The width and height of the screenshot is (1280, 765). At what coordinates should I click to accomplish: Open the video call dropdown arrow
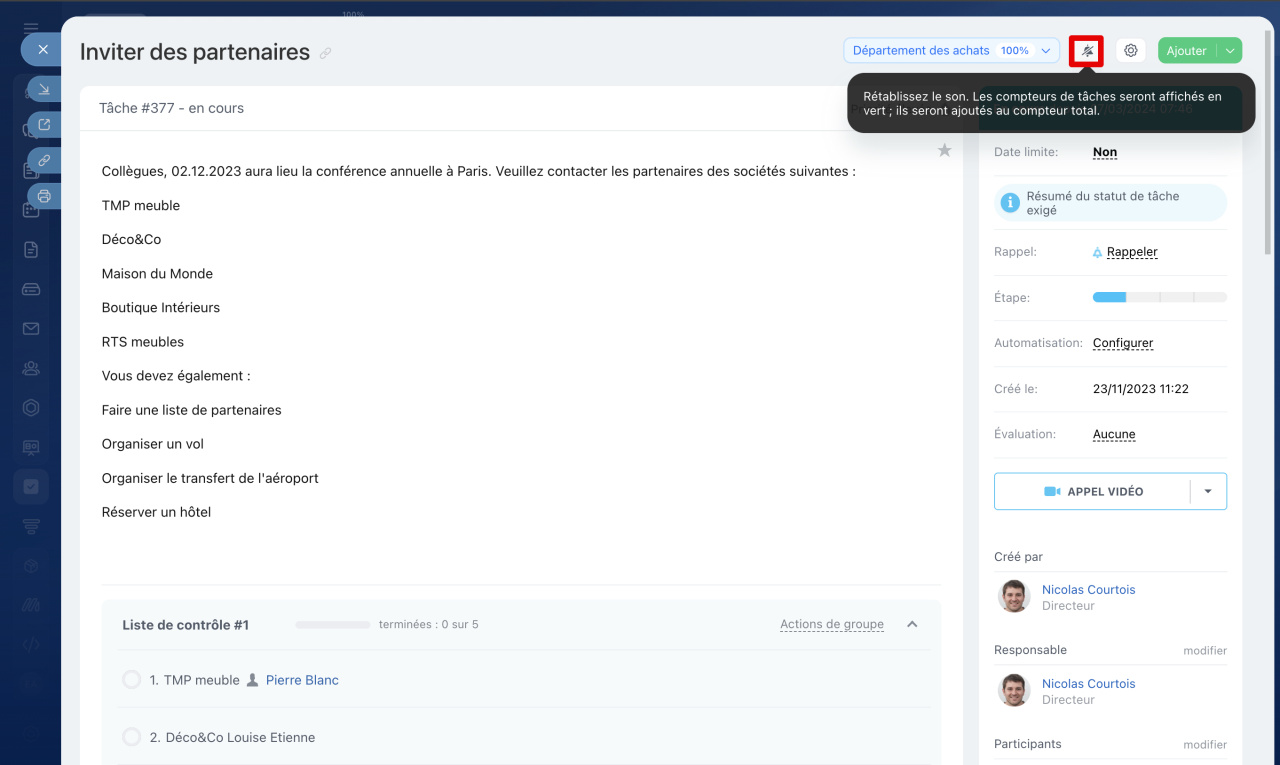[1208, 492]
